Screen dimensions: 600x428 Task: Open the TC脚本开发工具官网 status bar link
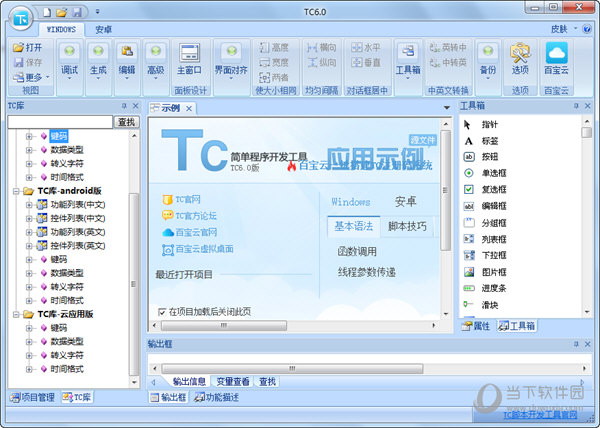click(x=540, y=415)
